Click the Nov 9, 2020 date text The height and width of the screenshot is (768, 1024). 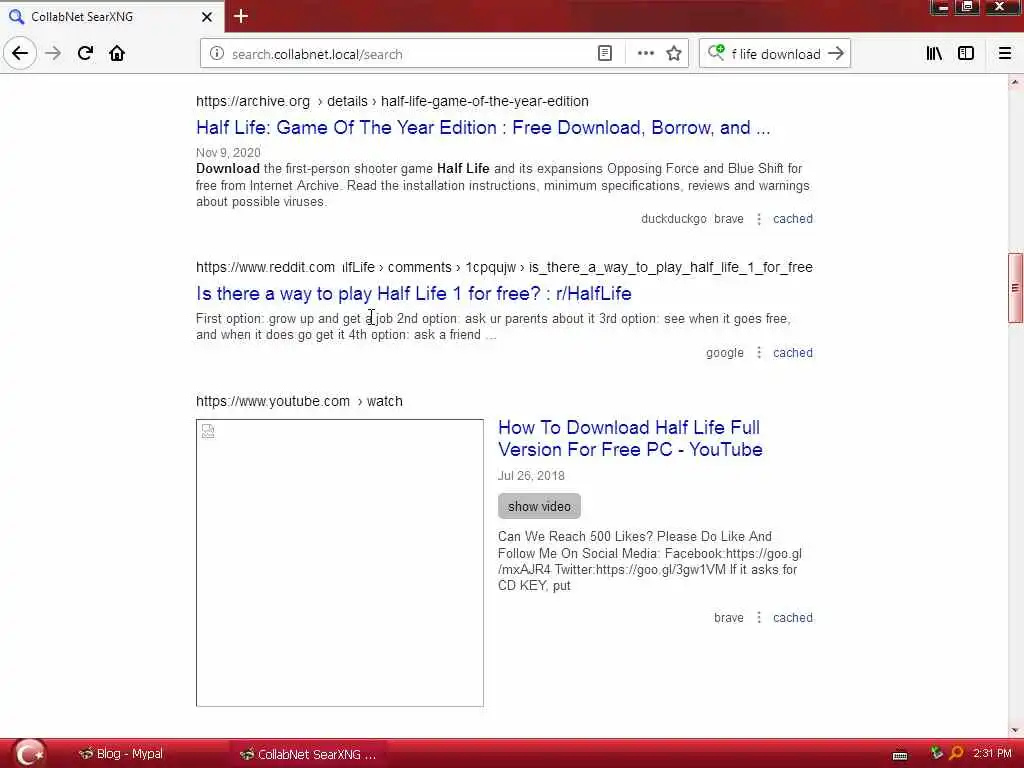point(228,152)
